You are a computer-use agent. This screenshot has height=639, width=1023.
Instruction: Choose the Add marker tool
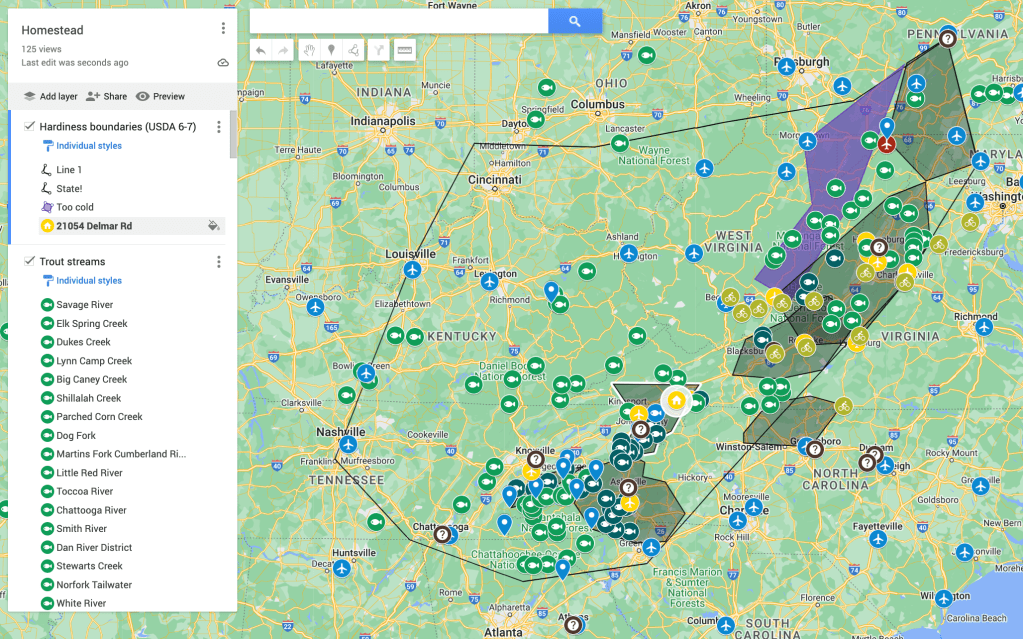click(331, 50)
